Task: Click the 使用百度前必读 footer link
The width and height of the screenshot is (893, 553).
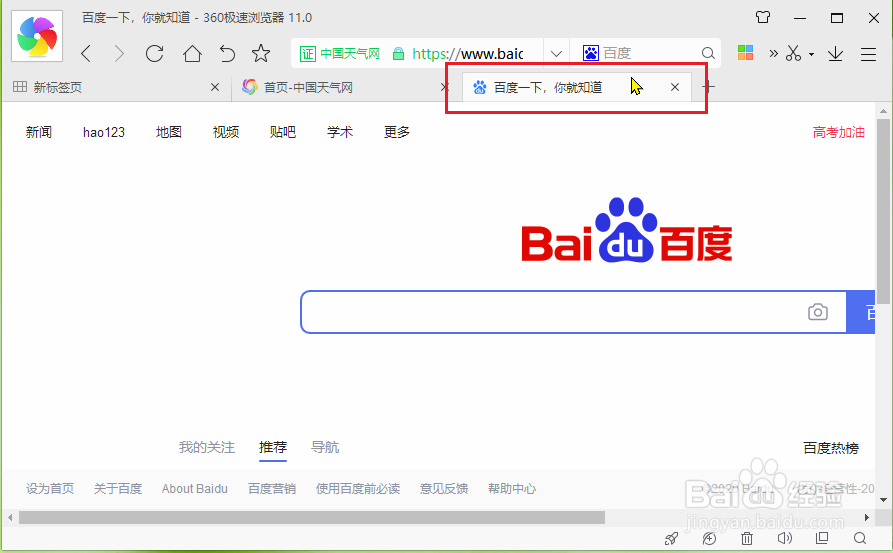Action: 358,489
